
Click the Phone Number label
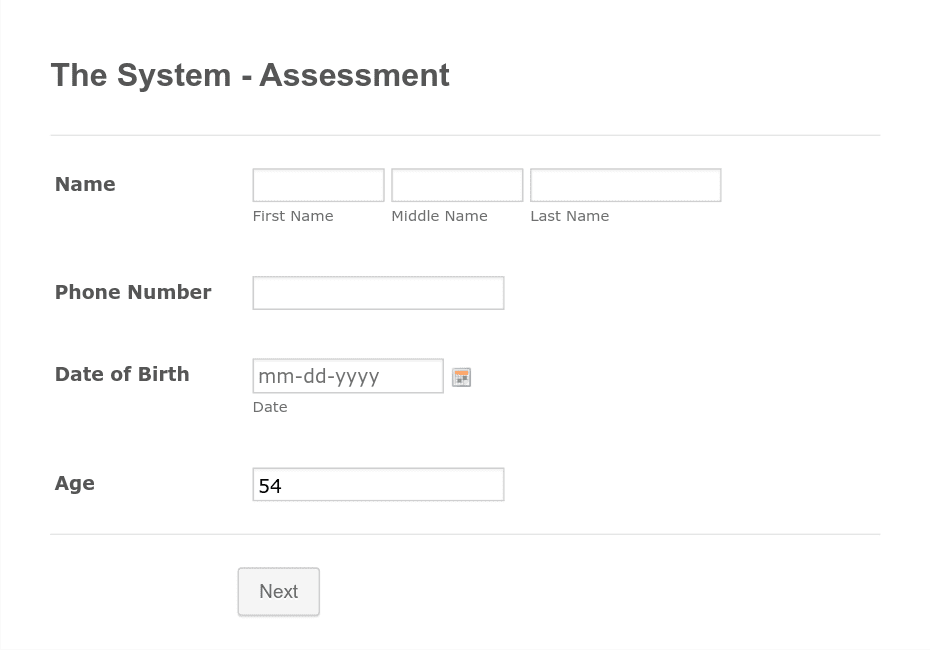(132, 292)
